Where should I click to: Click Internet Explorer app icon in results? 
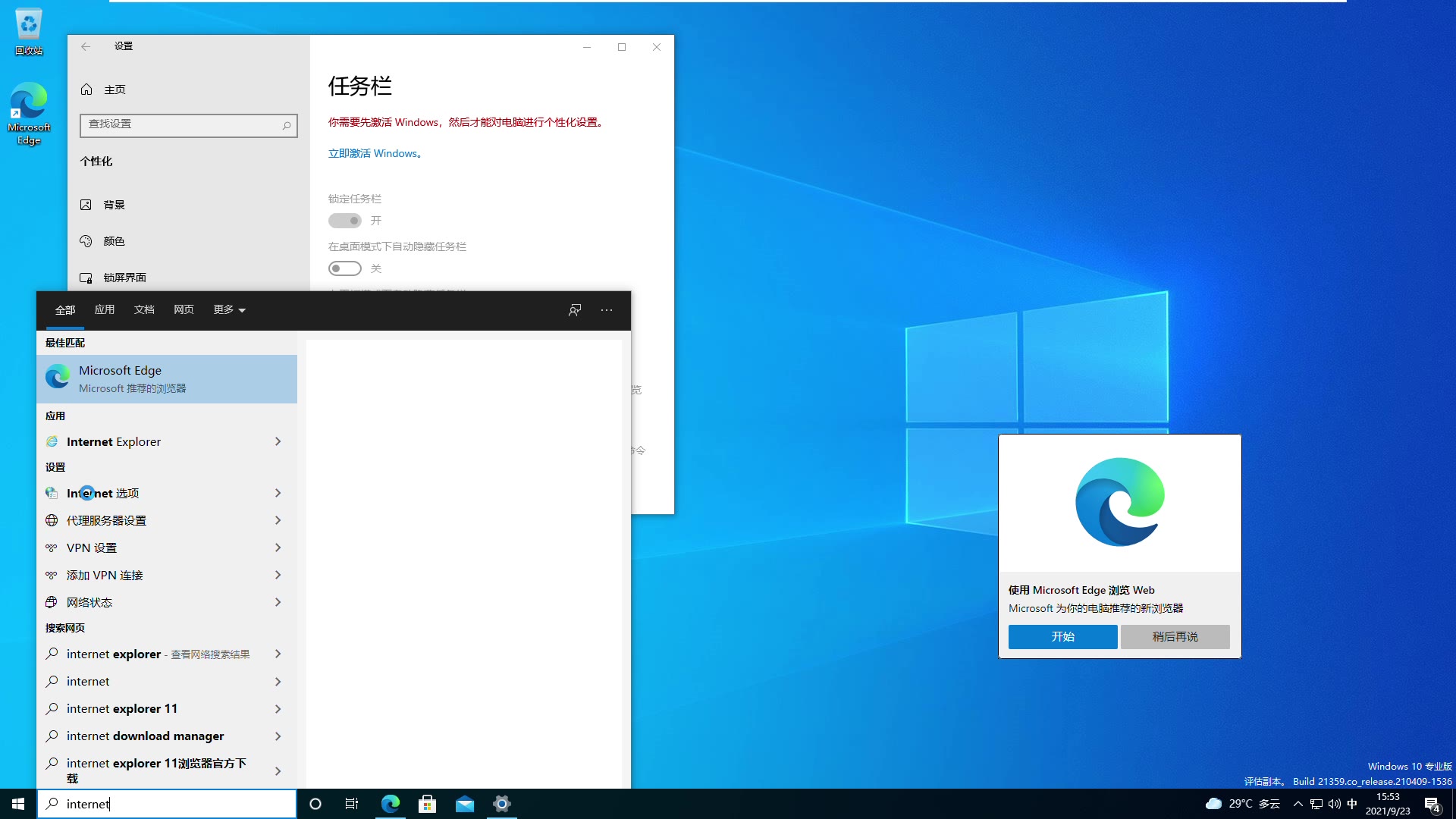pos(52,441)
